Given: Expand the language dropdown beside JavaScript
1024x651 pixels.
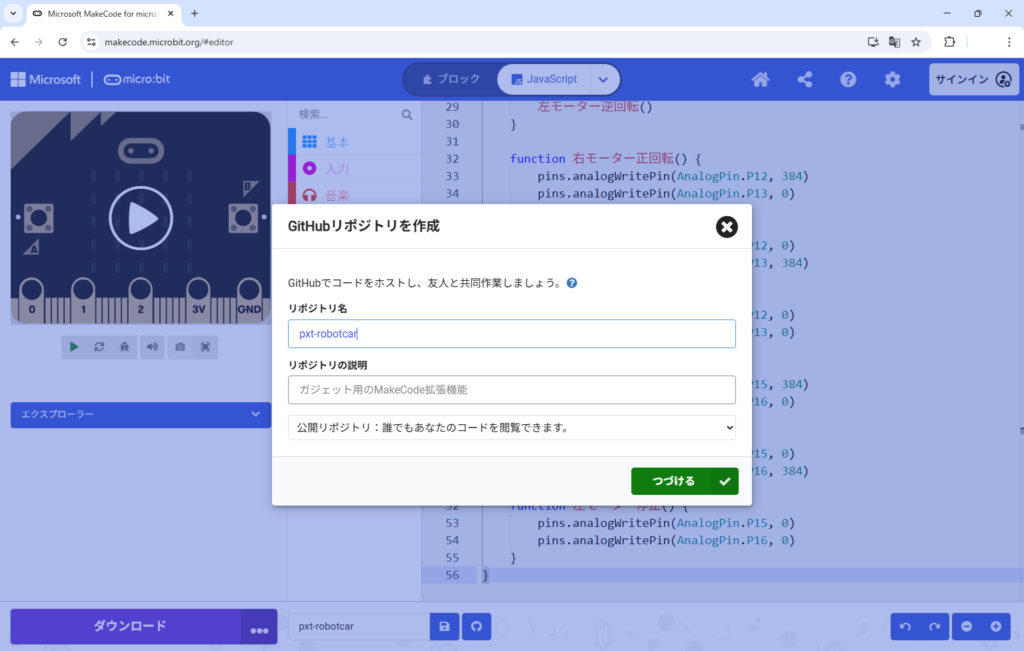Looking at the screenshot, I should tap(603, 80).
